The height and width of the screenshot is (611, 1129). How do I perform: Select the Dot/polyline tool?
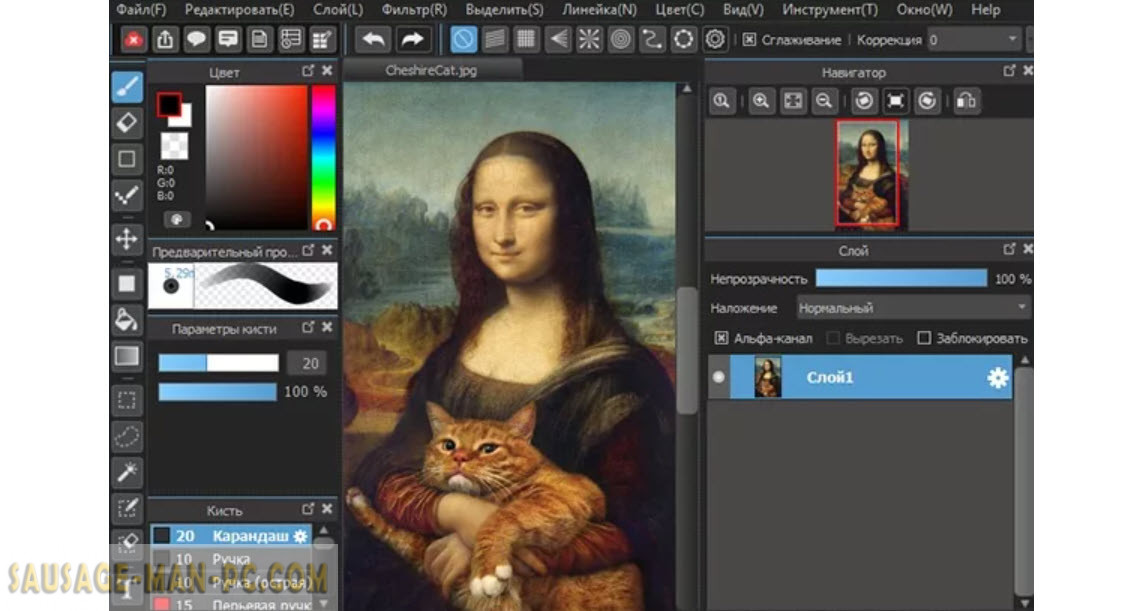tap(127, 194)
